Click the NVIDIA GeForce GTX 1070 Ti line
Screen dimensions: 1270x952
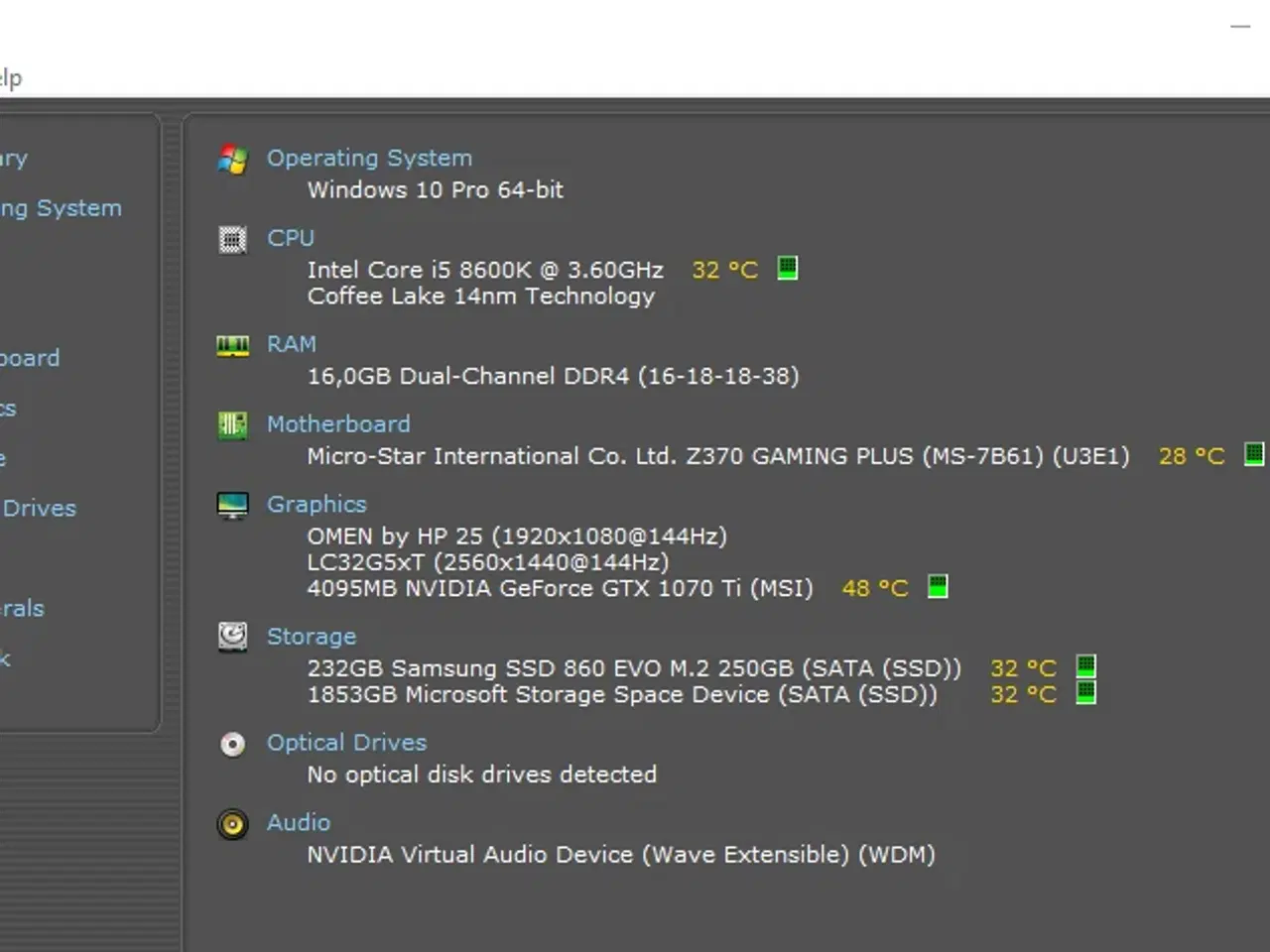[x=560, y=588]
